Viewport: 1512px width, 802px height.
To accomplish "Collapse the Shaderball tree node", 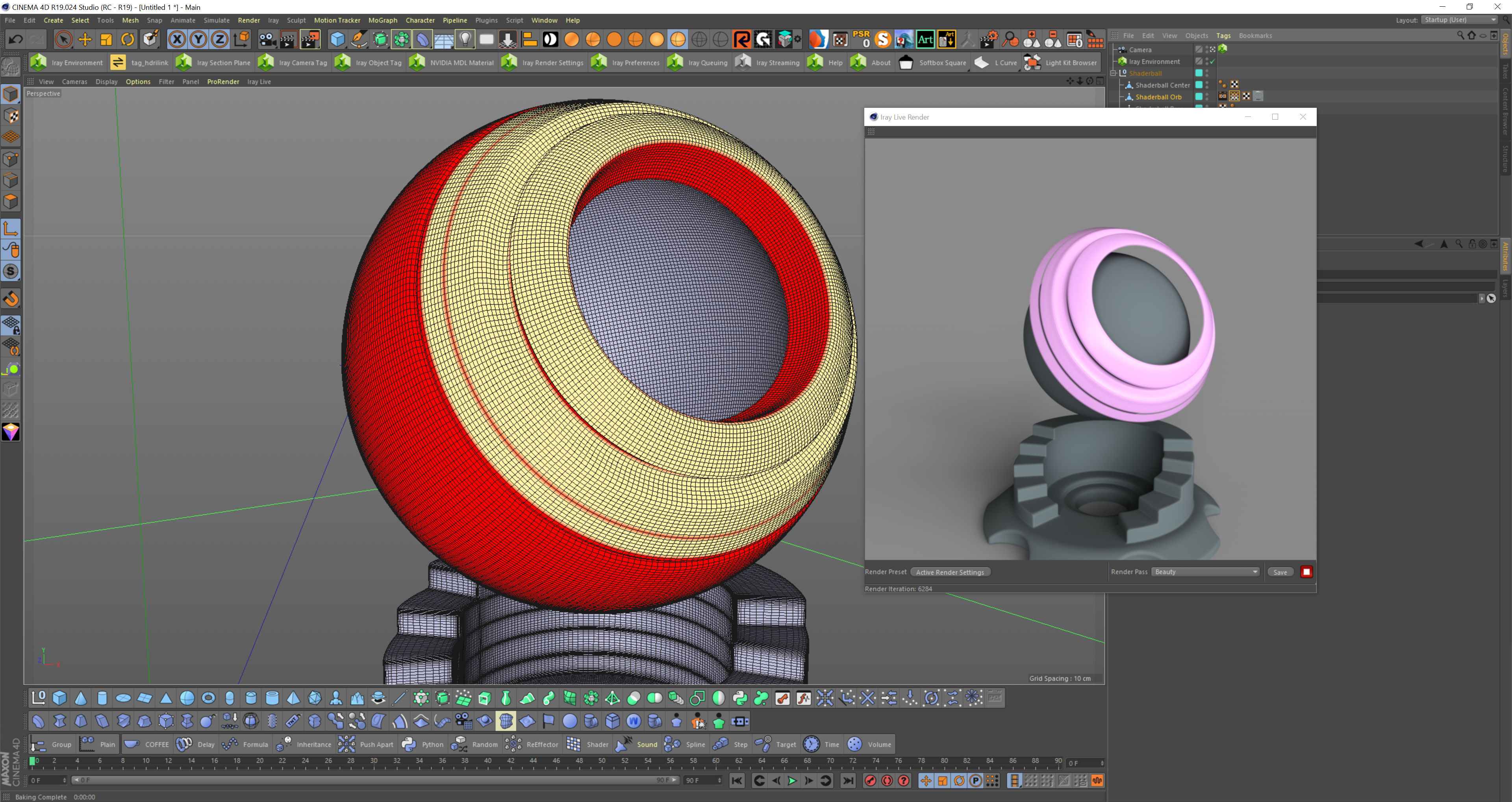I will [x=1113, y=73].
